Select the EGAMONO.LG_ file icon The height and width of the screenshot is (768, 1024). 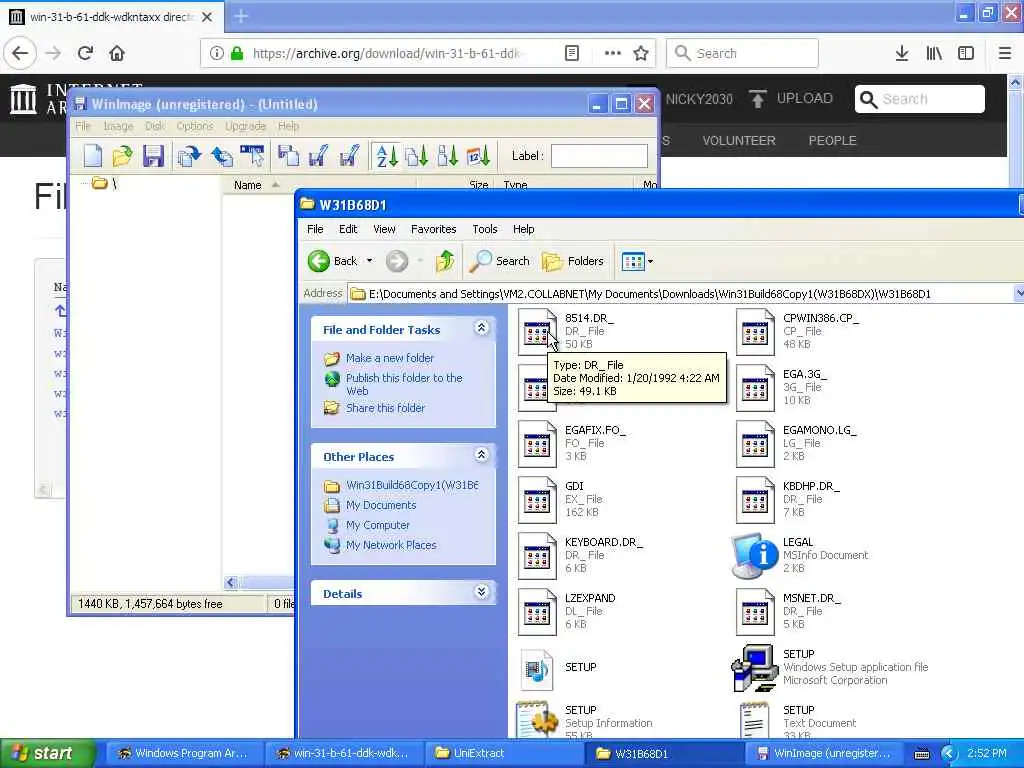[x=754, y=444]
